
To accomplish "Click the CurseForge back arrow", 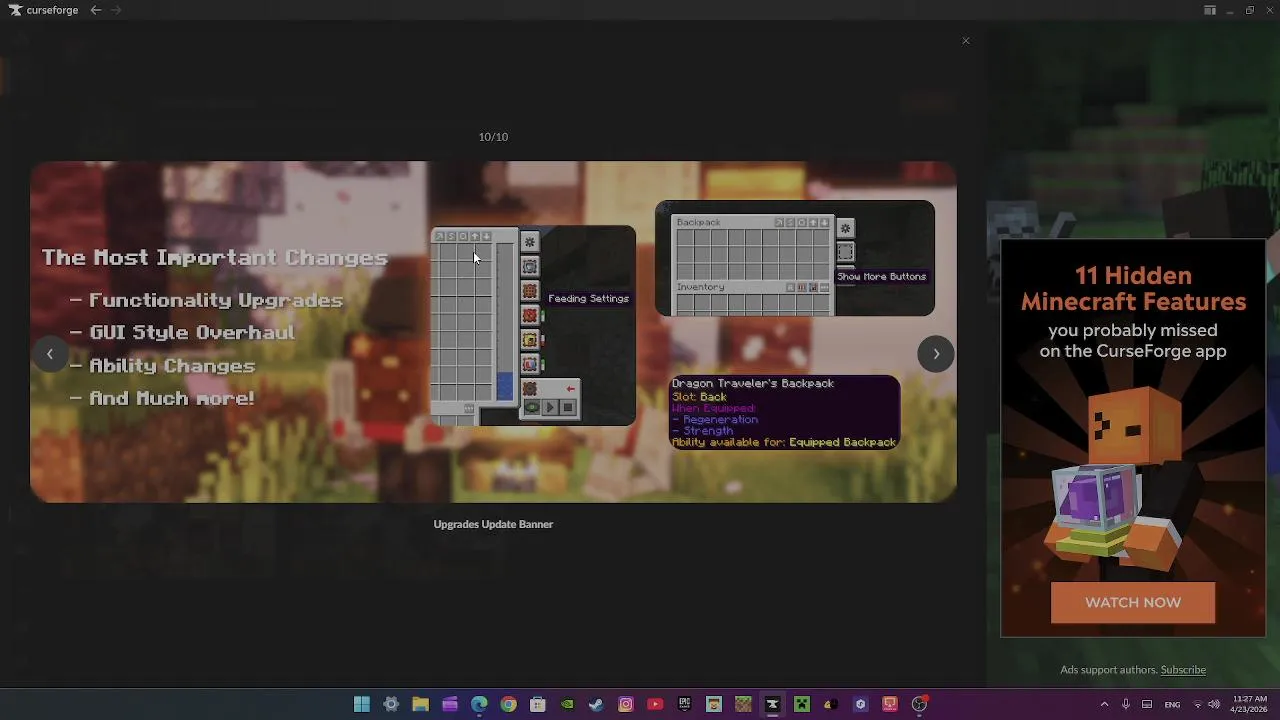I will 95,10.
